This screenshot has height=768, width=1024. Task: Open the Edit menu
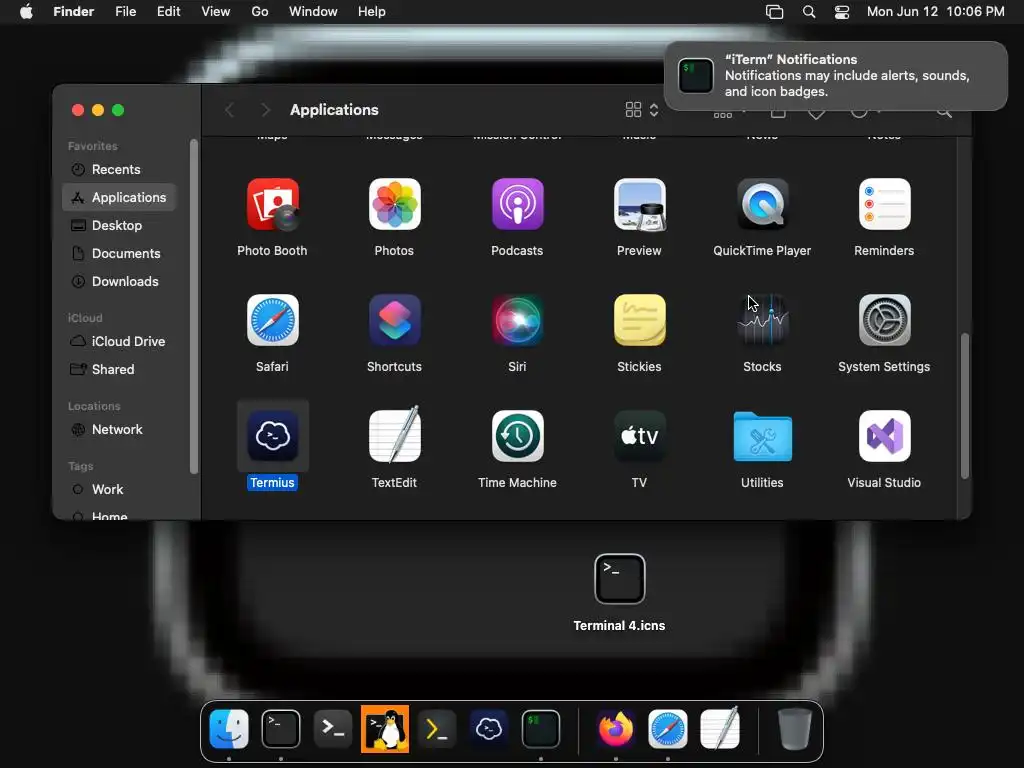[x=168, y=12]
